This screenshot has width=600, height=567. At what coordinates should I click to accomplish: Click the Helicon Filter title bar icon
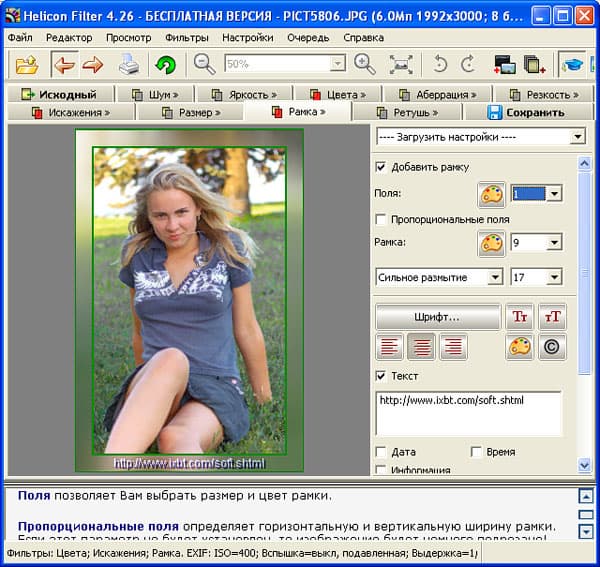click(12, 16)
